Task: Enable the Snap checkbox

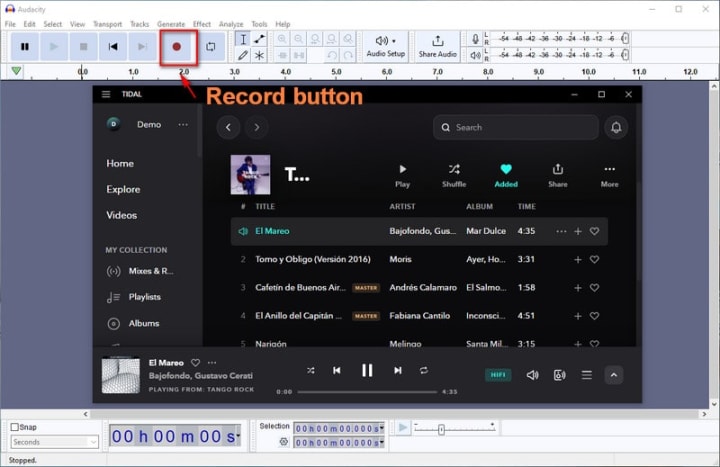Action: 15,427
